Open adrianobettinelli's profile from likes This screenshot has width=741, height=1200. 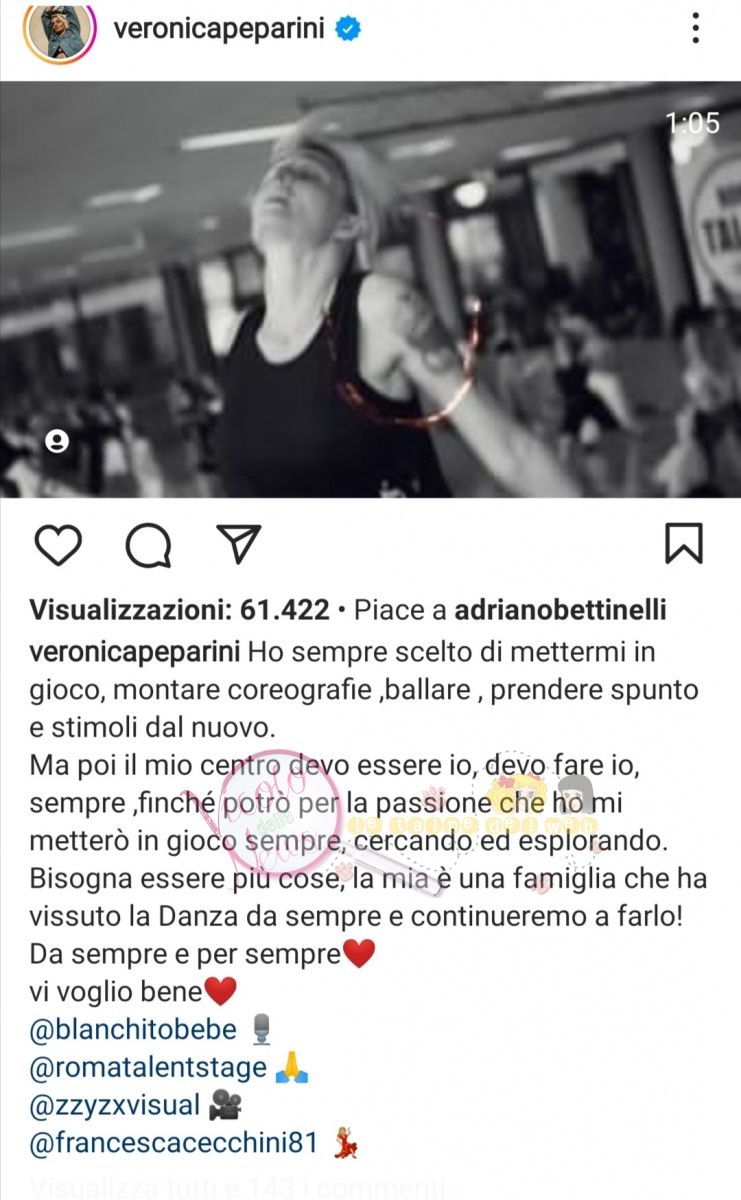point(561,610)
